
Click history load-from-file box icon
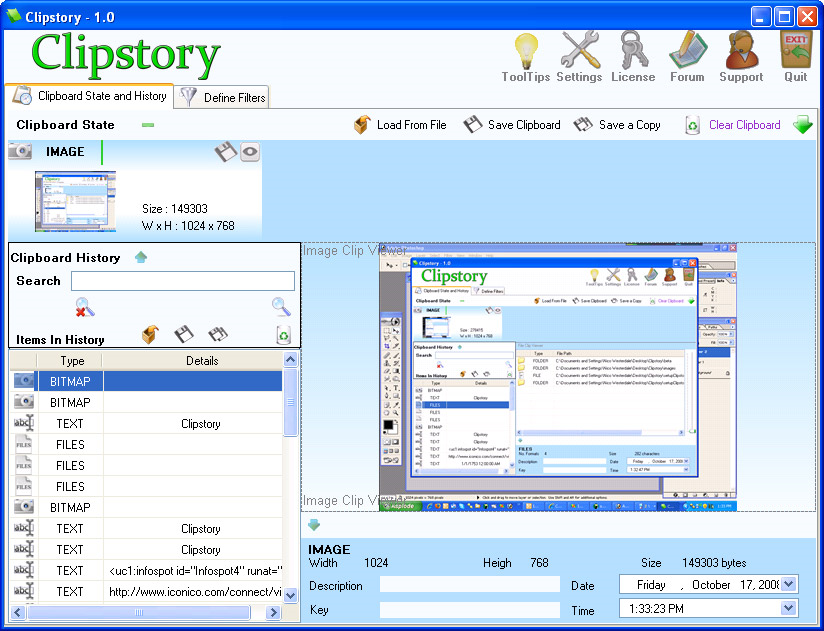150,335
